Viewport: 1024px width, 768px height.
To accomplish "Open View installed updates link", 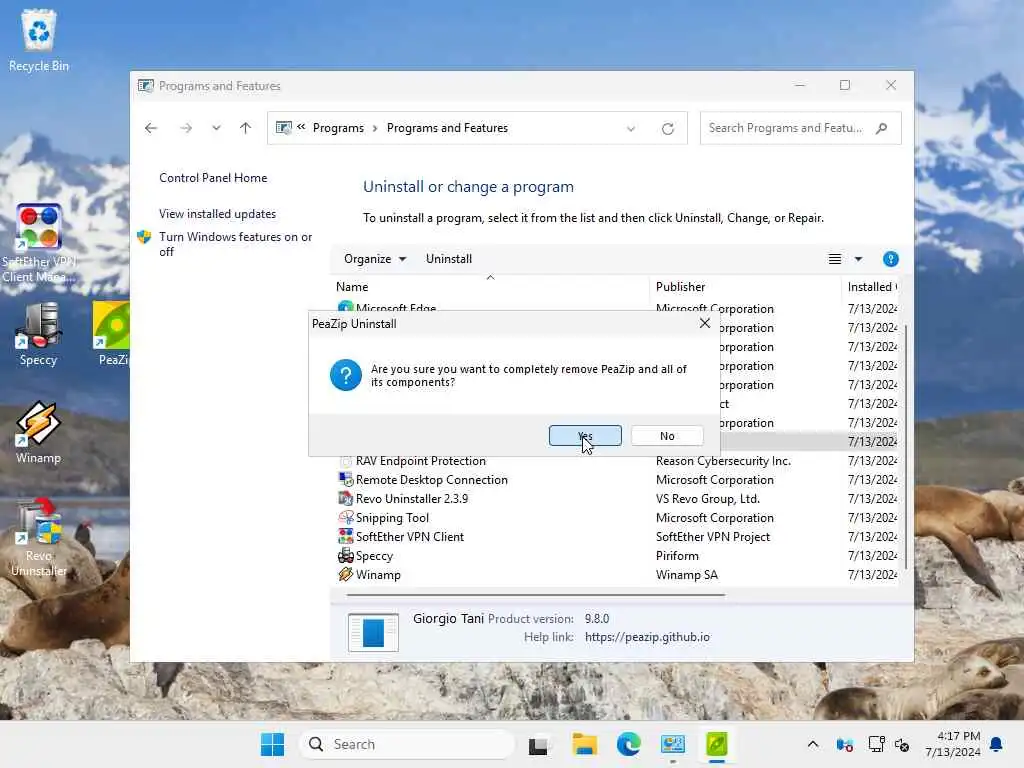I will (217, 214).
